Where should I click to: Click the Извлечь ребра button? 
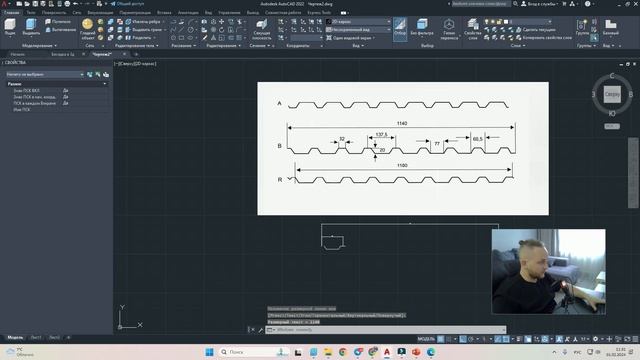(143, 22)
